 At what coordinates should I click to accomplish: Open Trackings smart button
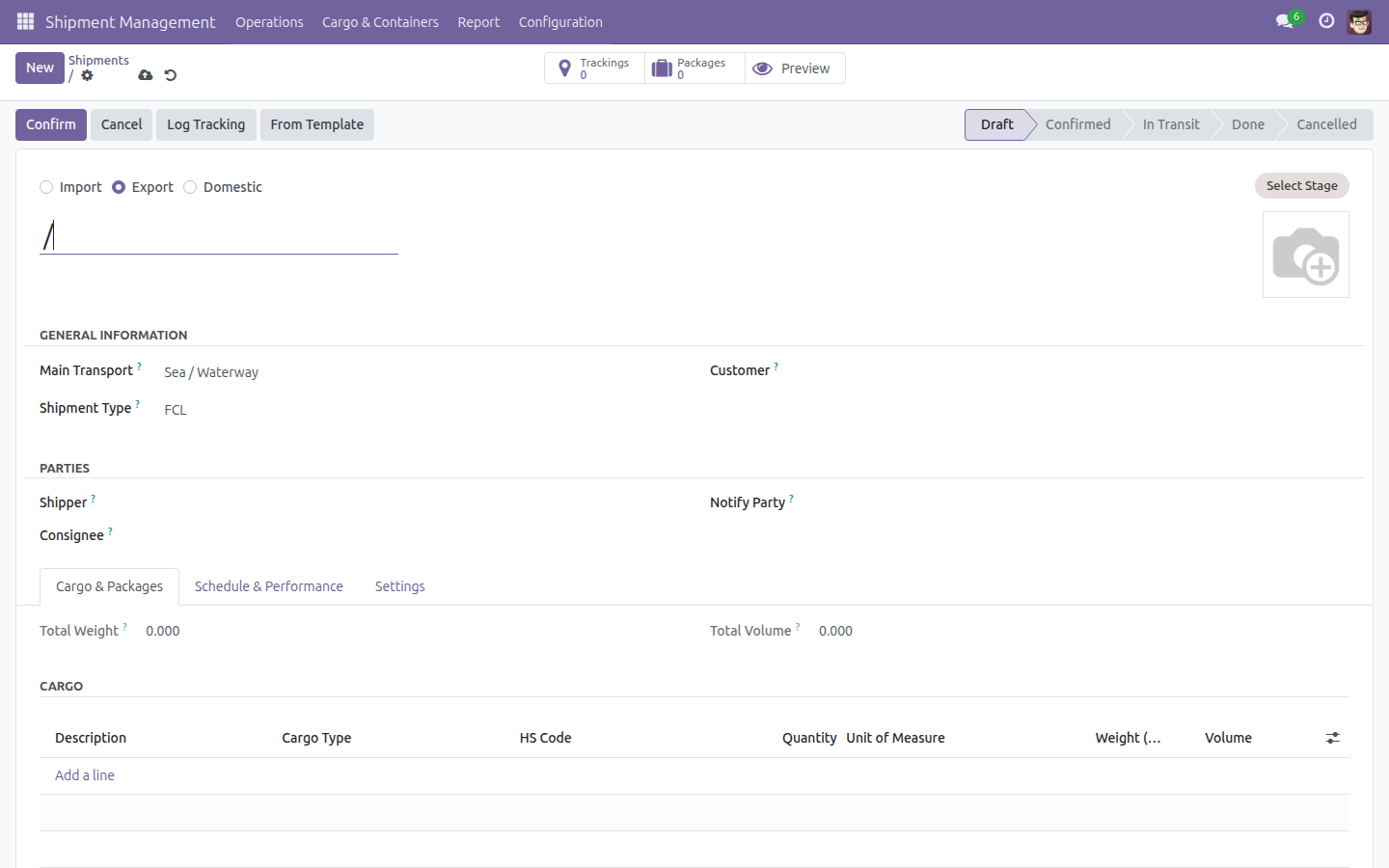coord(595,68)
